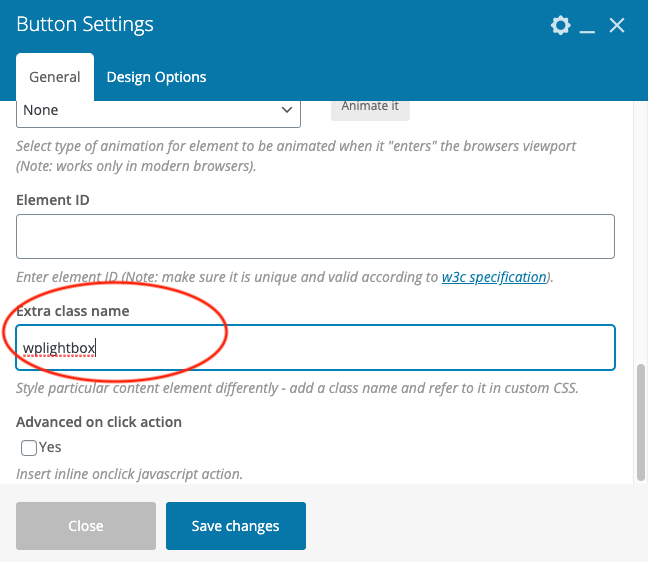Focus the Element ID input field
Image resolution: width=648 pixels, height=562 pixels.
click(x=315, y=236)
